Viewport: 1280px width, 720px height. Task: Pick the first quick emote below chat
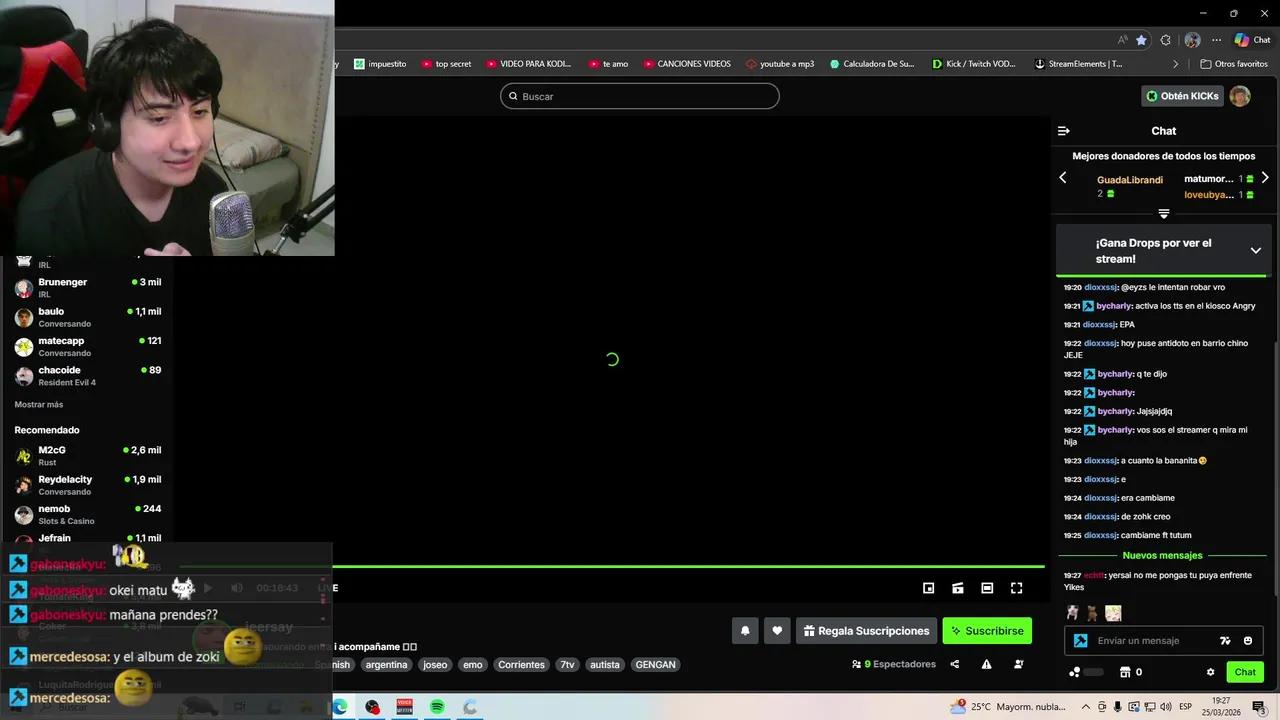click(x=1072, y=613)
